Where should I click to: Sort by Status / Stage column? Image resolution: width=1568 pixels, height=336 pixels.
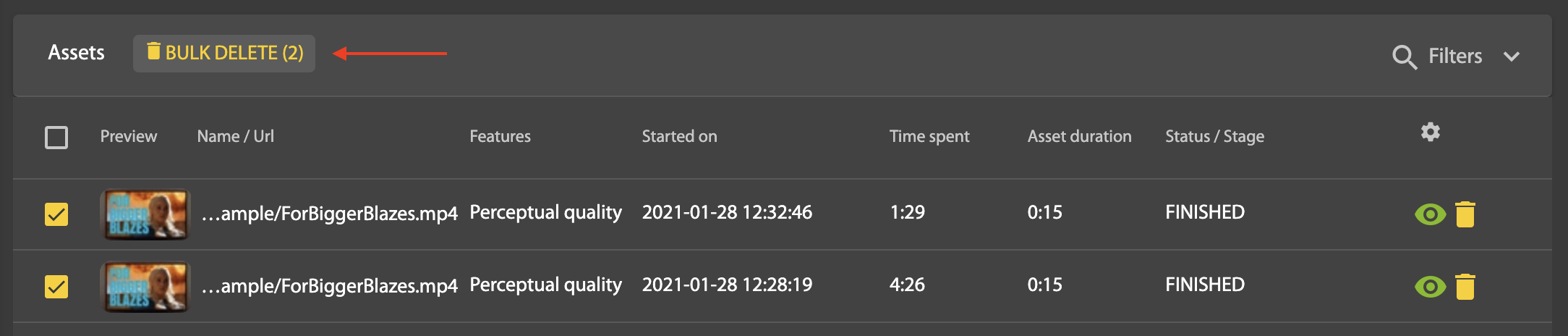pos(1214,136)
